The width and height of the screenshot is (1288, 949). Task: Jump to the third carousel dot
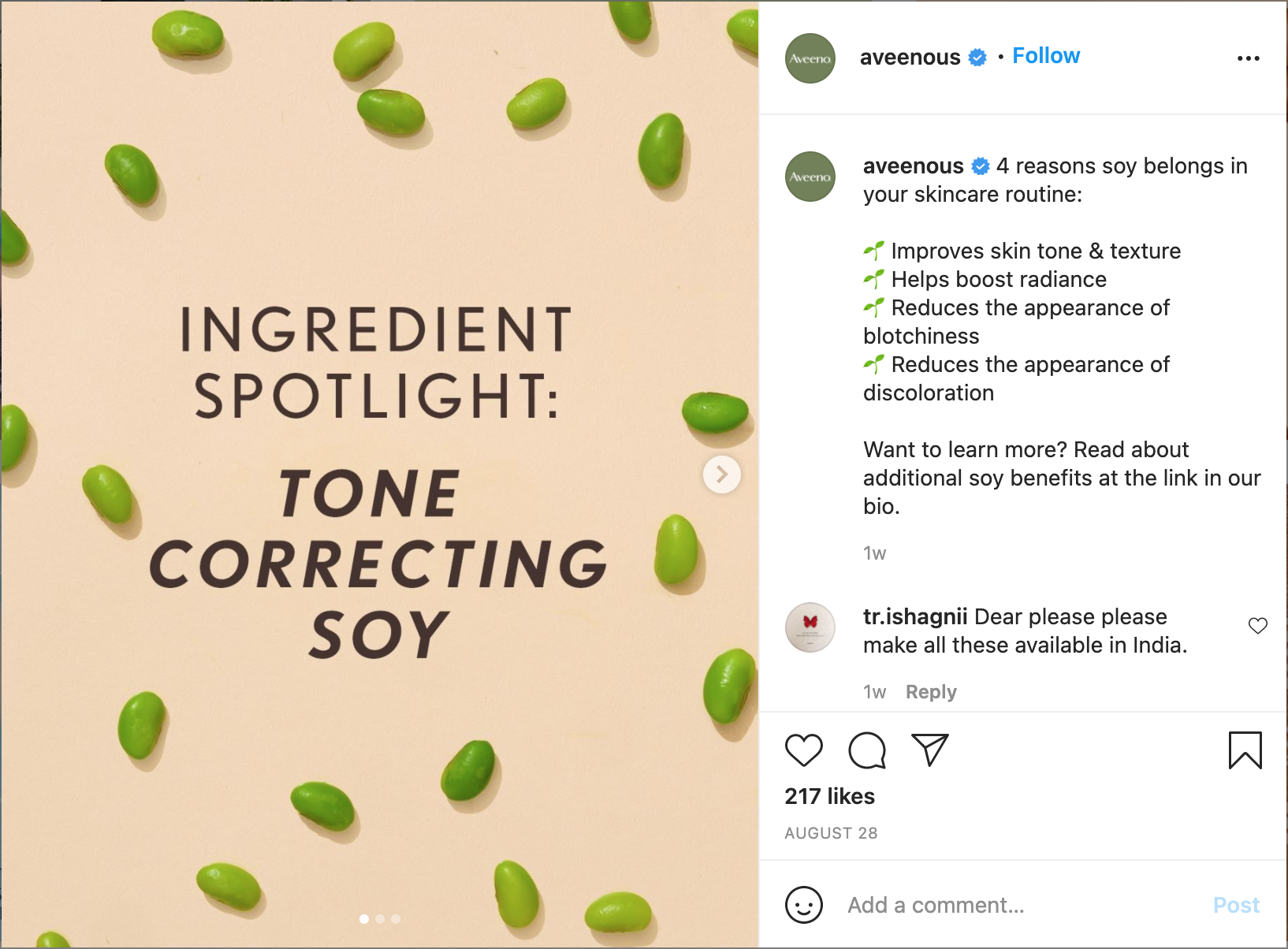(x=396, y=919)
